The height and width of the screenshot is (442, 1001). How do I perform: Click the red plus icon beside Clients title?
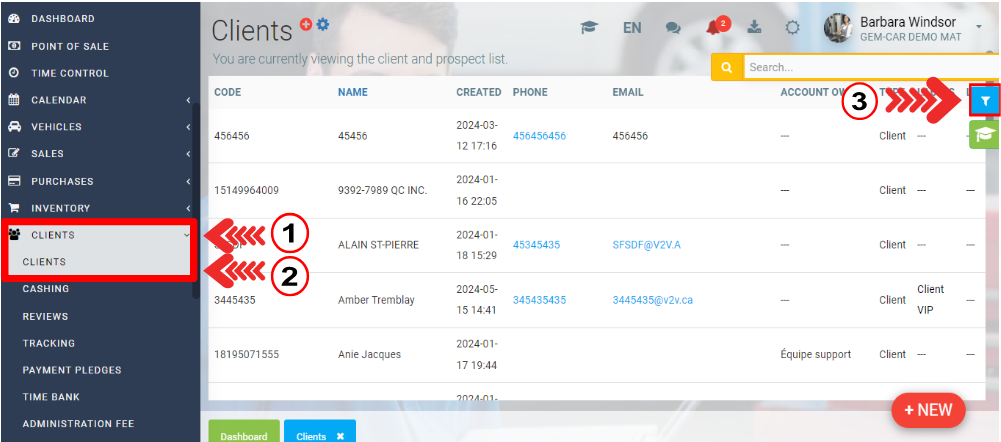[x=306, y=24]
